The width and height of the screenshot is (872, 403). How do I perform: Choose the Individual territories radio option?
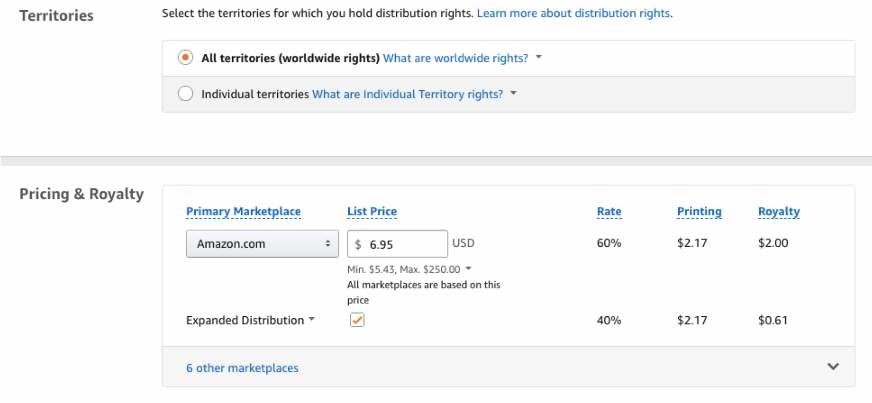coord(185,94)
